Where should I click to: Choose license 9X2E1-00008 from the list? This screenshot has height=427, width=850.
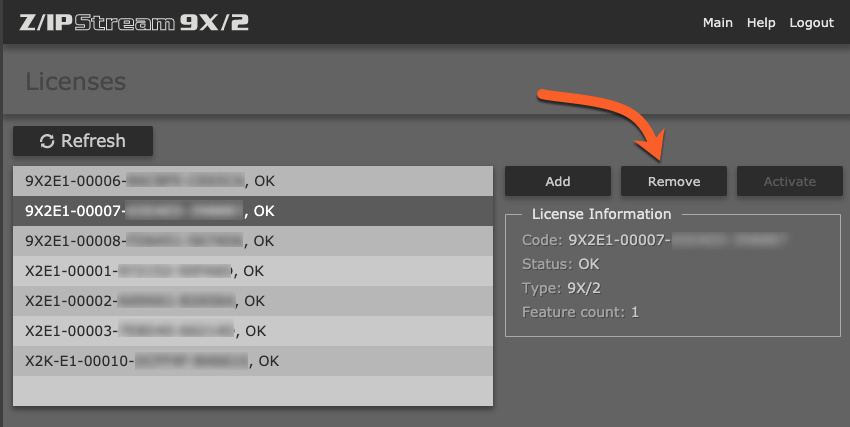coord(150,241)
